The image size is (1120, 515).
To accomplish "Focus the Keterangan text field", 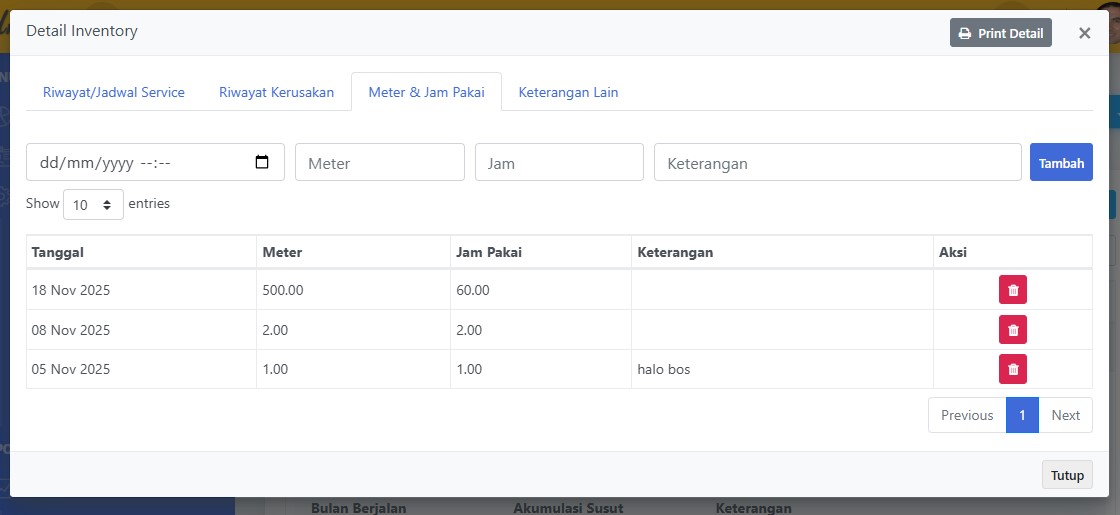I will 837,162.
